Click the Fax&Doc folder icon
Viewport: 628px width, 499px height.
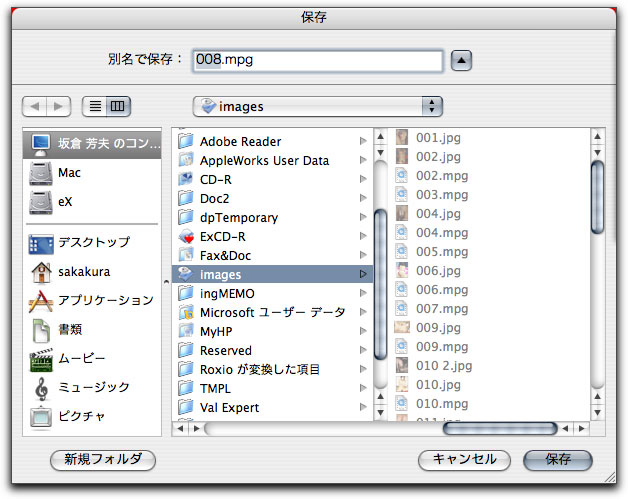point(185,255)
